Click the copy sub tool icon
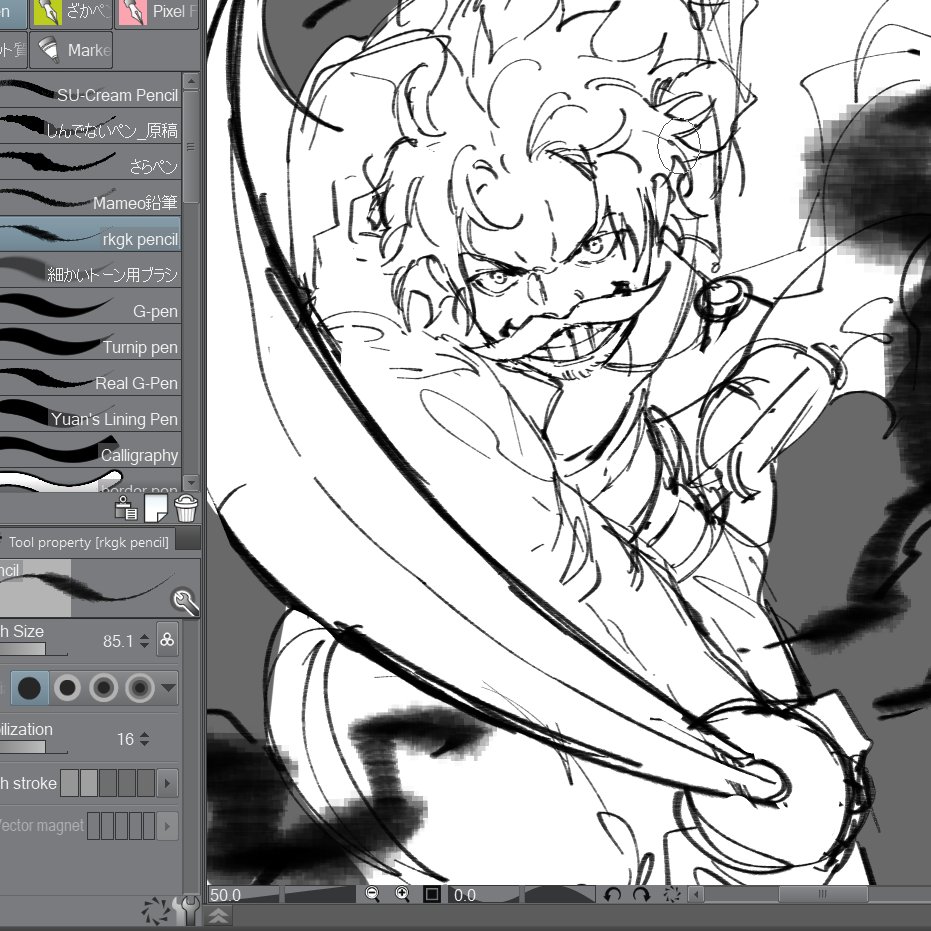Screen dimensions: 931x931 pyautogui.click(x=126, y=509)
